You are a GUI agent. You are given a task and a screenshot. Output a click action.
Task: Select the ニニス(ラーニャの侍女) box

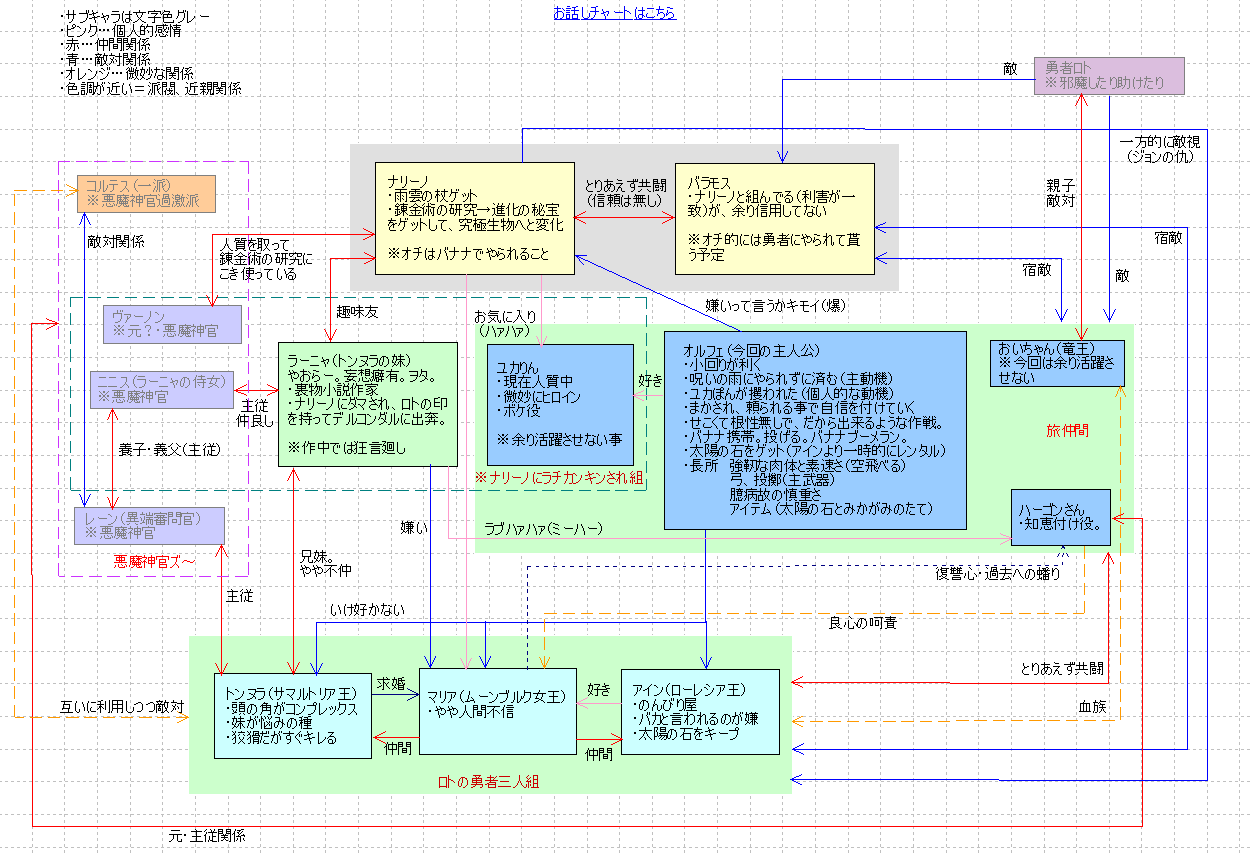point(162,389)
